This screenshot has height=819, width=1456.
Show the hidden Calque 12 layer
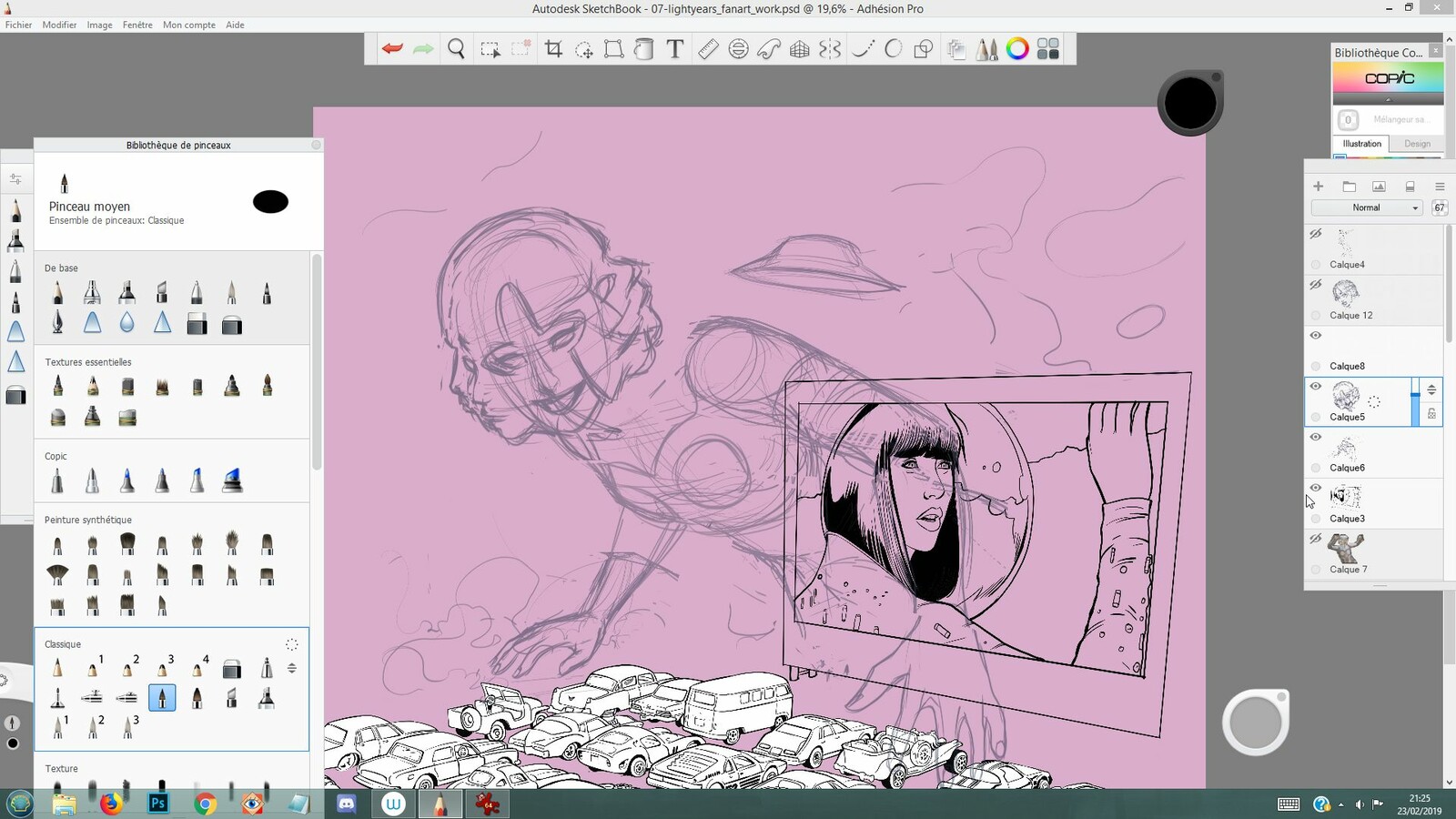tap(1316, 285)
